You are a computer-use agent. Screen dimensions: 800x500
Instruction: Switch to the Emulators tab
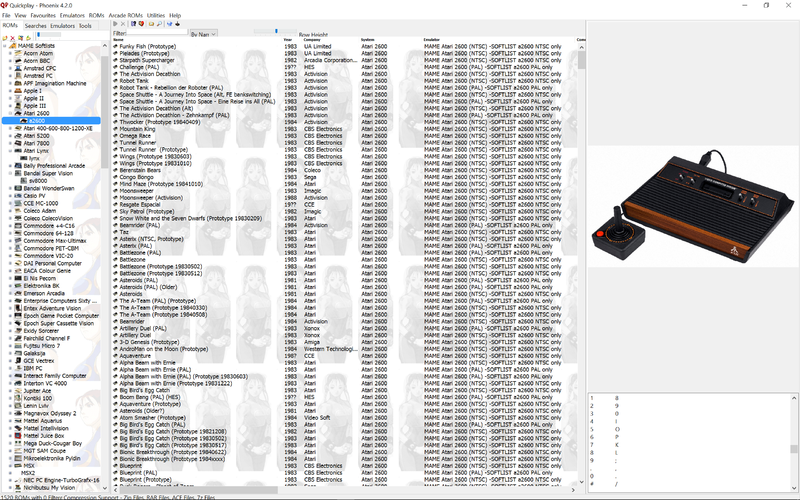62,26
